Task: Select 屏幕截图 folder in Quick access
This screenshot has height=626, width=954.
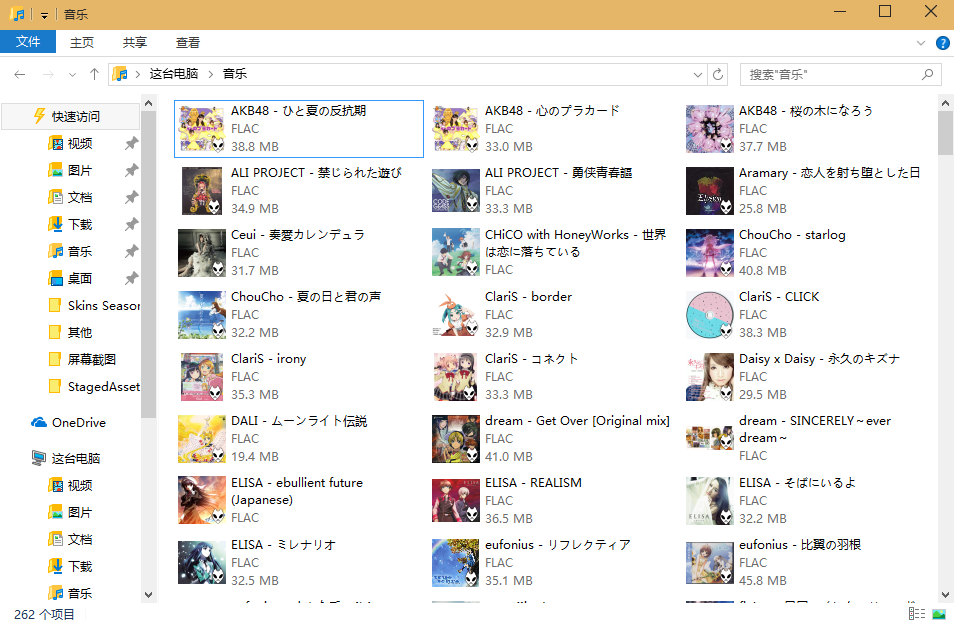Action: (91, 359)
